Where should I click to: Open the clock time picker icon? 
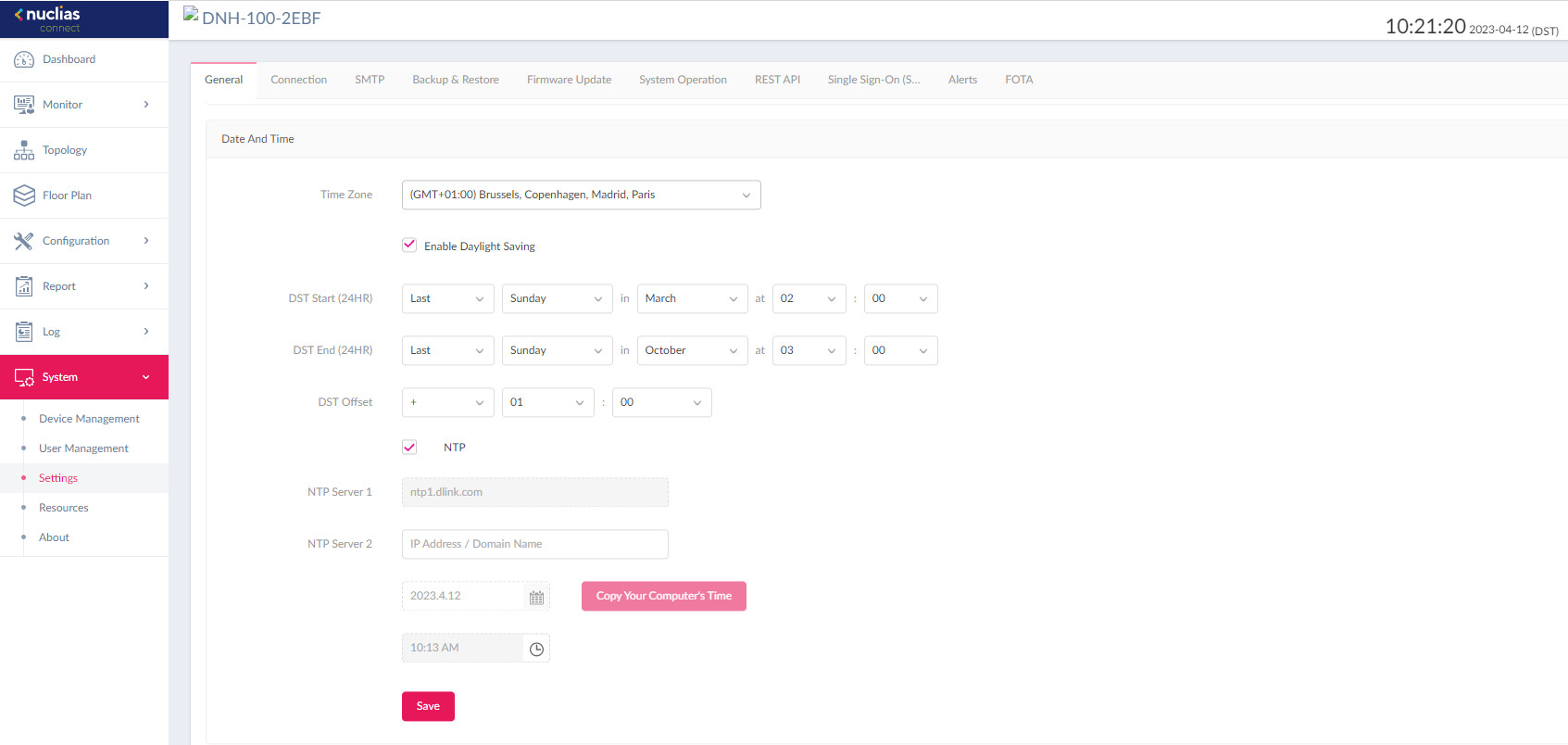[536, 649]
